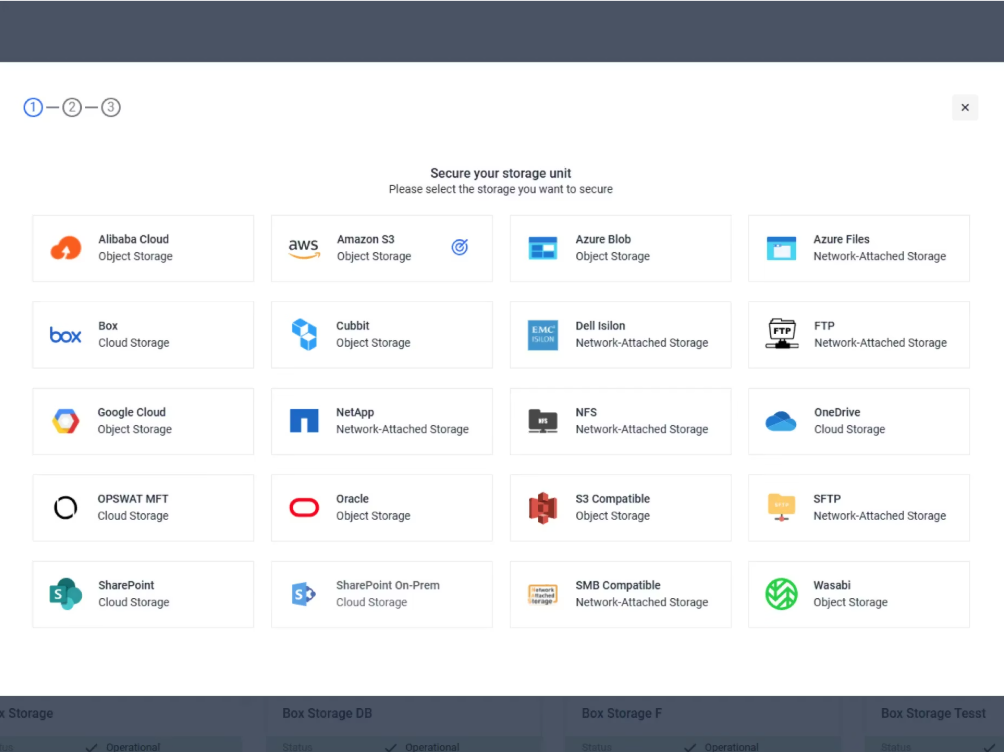The width and height of the screenshot is (1005, 752).
Task: Select the Dell Isilon storage card
Action: click(620, 334)
